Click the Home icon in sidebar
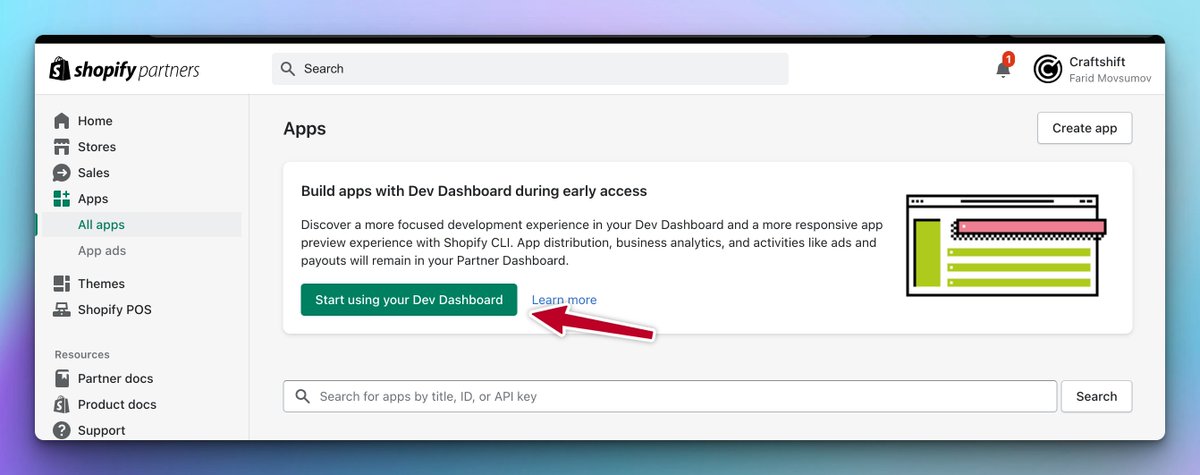Viewport: 1200px width, 475px height. (62, 121)
